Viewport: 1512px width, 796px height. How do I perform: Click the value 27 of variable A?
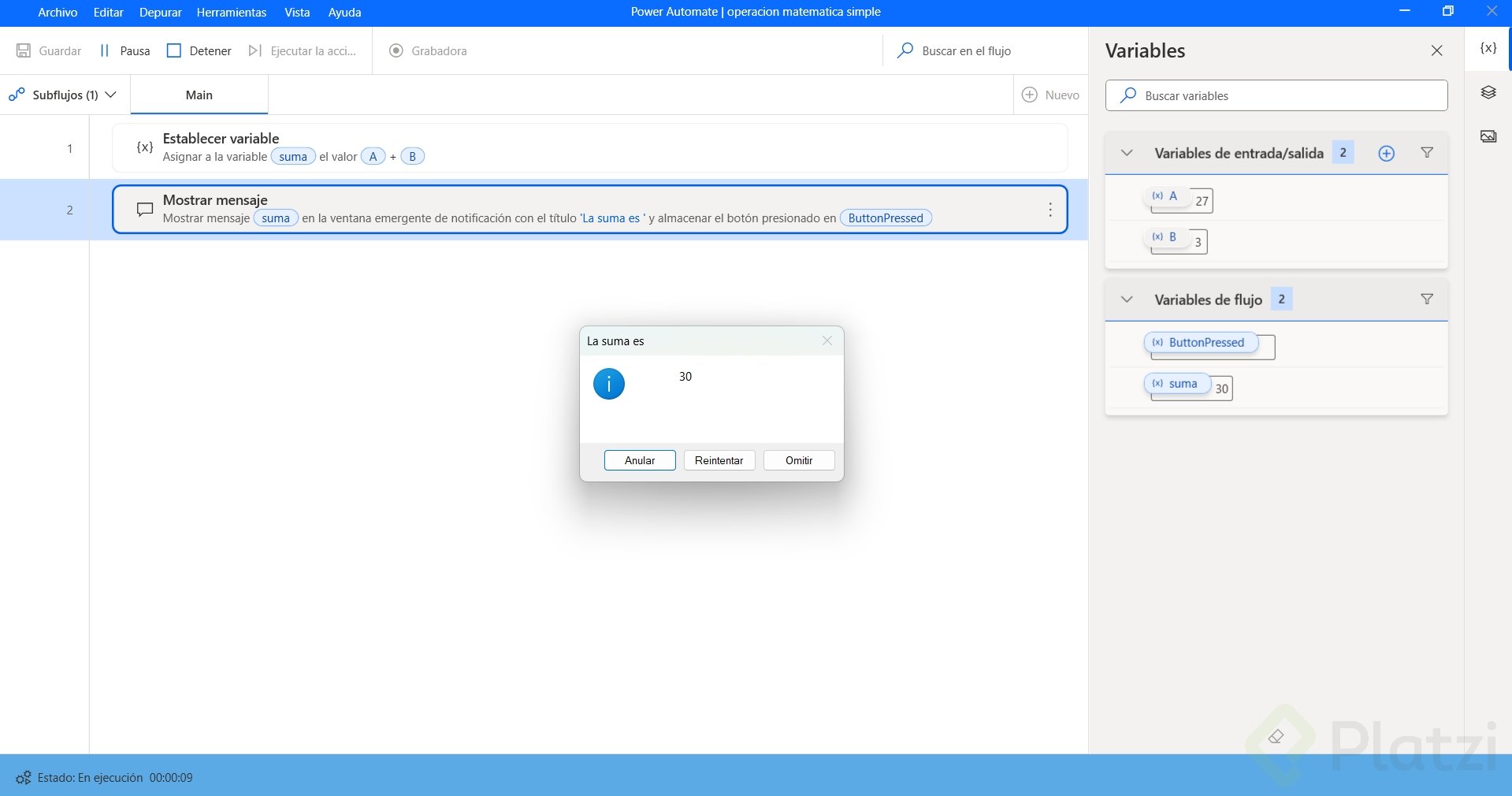[1202, 201]
